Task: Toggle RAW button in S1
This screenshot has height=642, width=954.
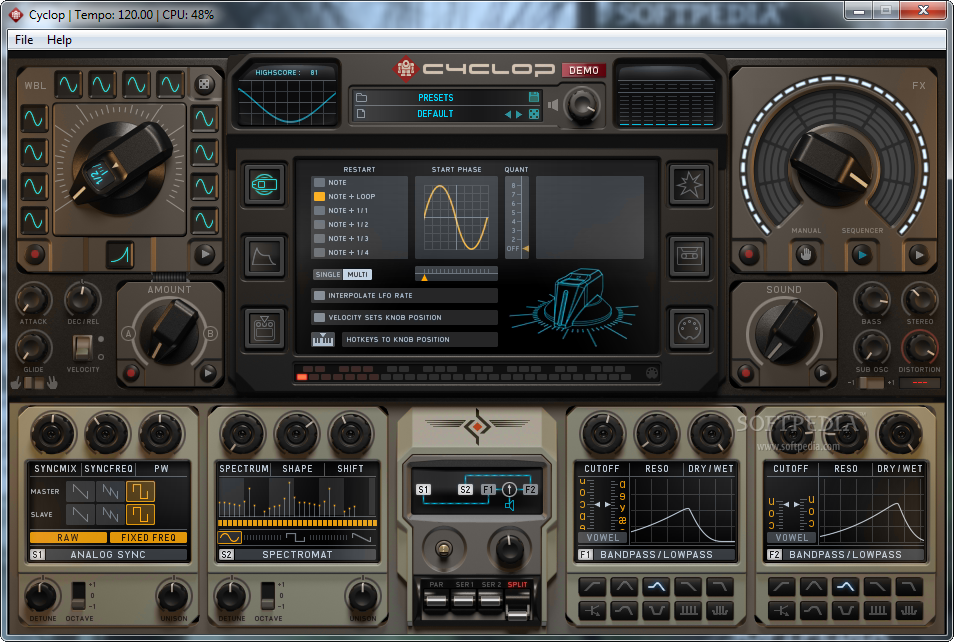Action: coord(68,538)
